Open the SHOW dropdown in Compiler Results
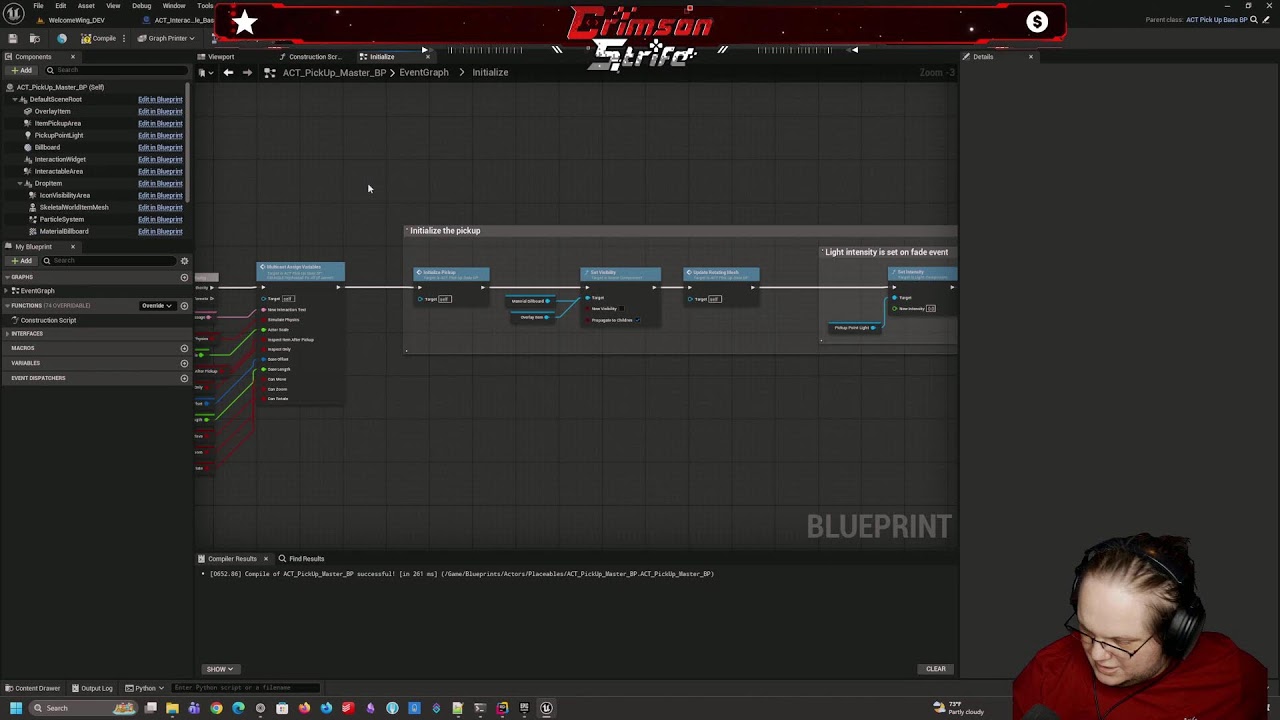 pos(219,669)
